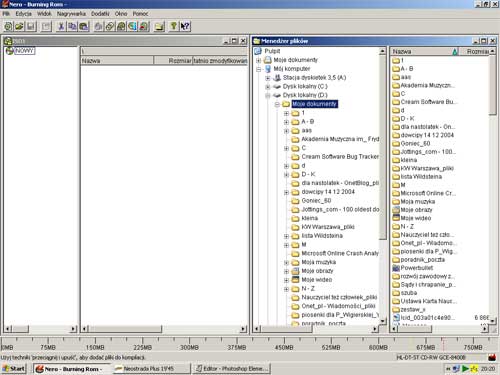
Task: Click the NOWY disc icon in compilation tree
Action: 10,51
